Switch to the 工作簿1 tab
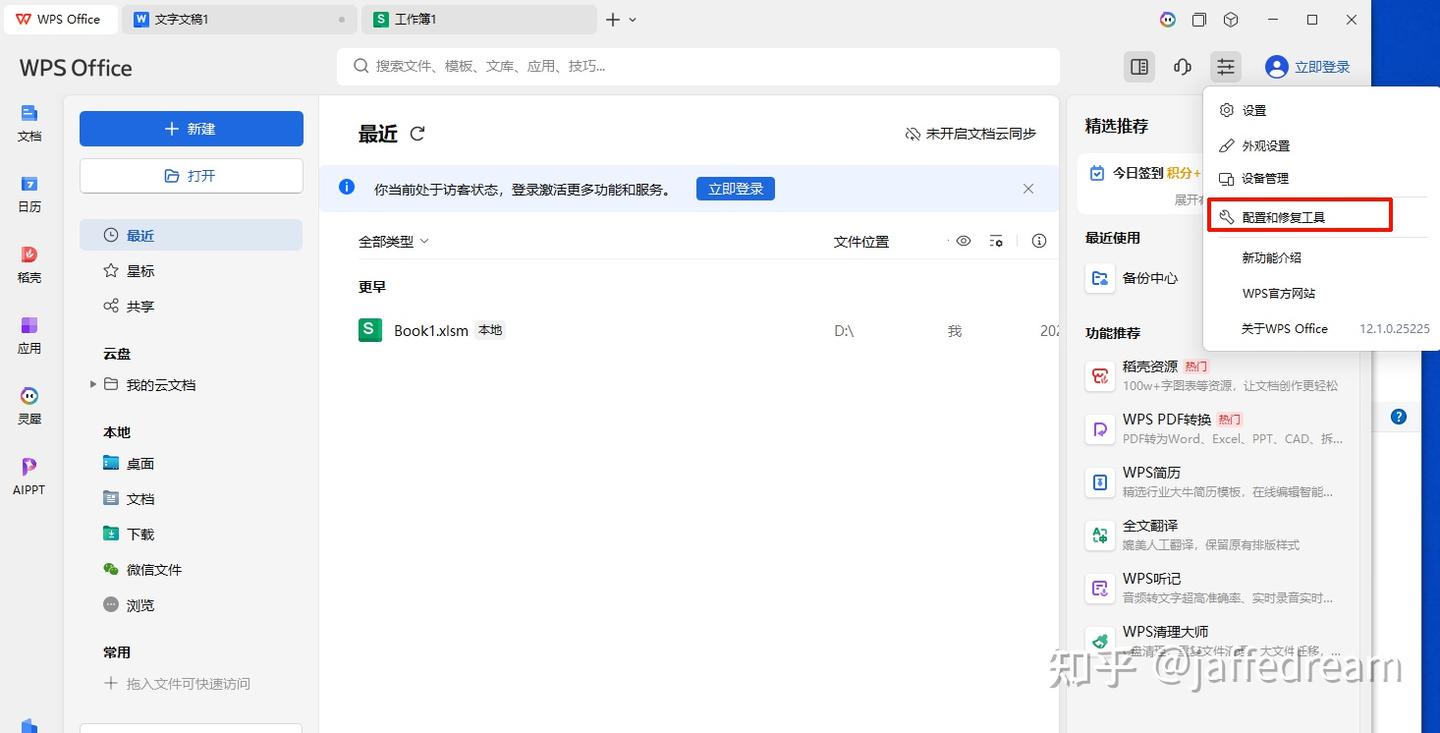Image resolution: width=1440 pixels, height=733 pixels. [x=480, y=19]
